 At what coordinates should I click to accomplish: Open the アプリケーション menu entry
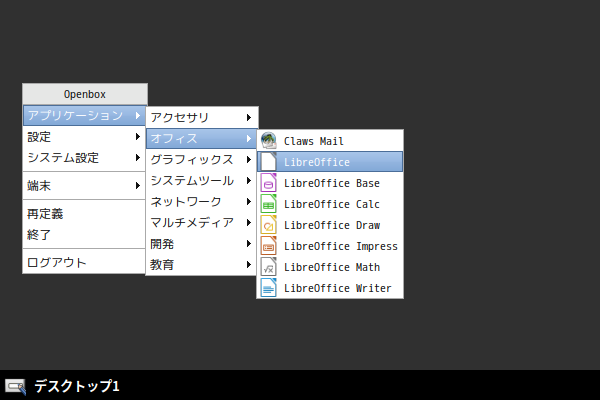pyautogui.click(x=85, y=115)
